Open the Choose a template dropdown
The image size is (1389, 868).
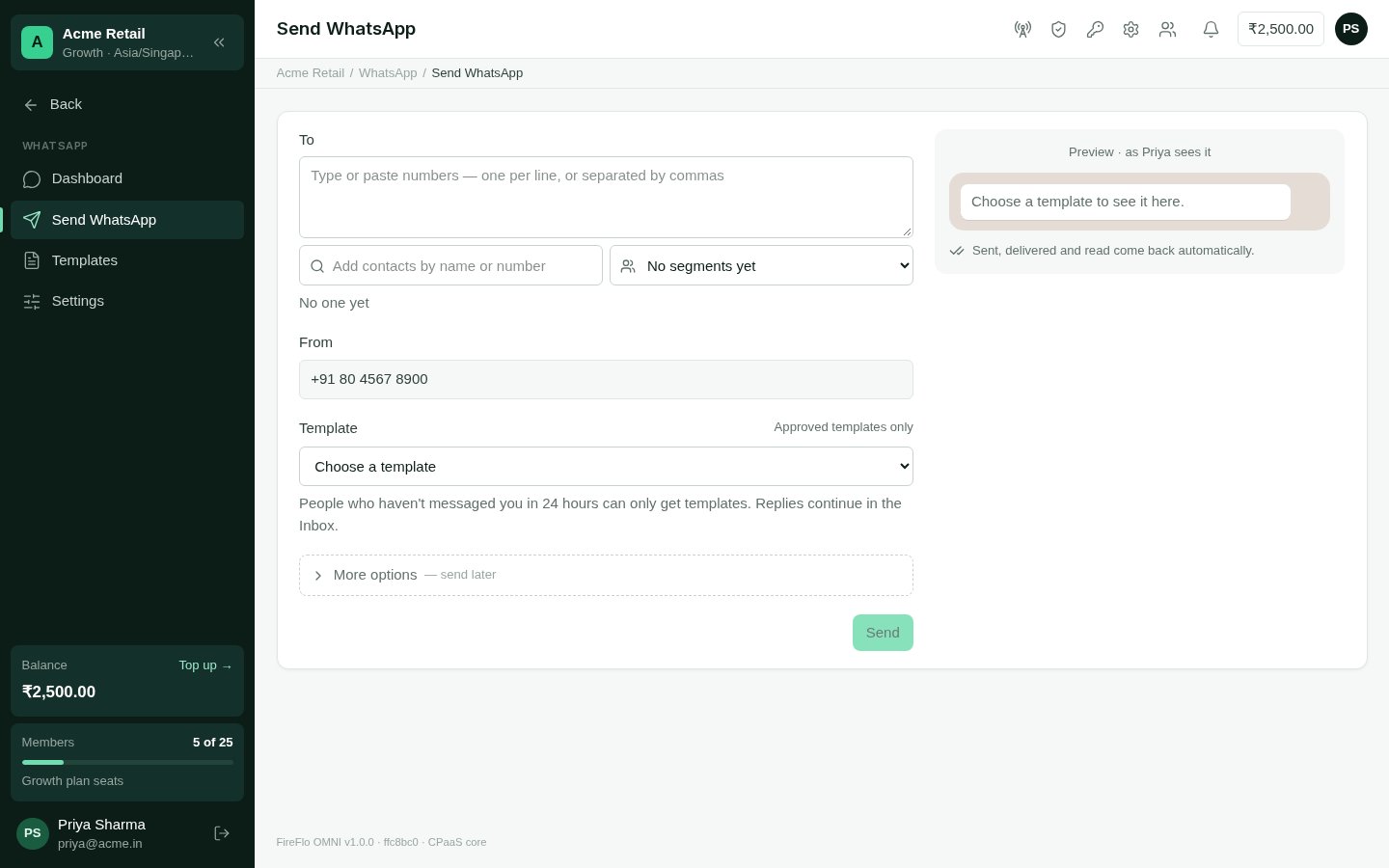point(606,466)
